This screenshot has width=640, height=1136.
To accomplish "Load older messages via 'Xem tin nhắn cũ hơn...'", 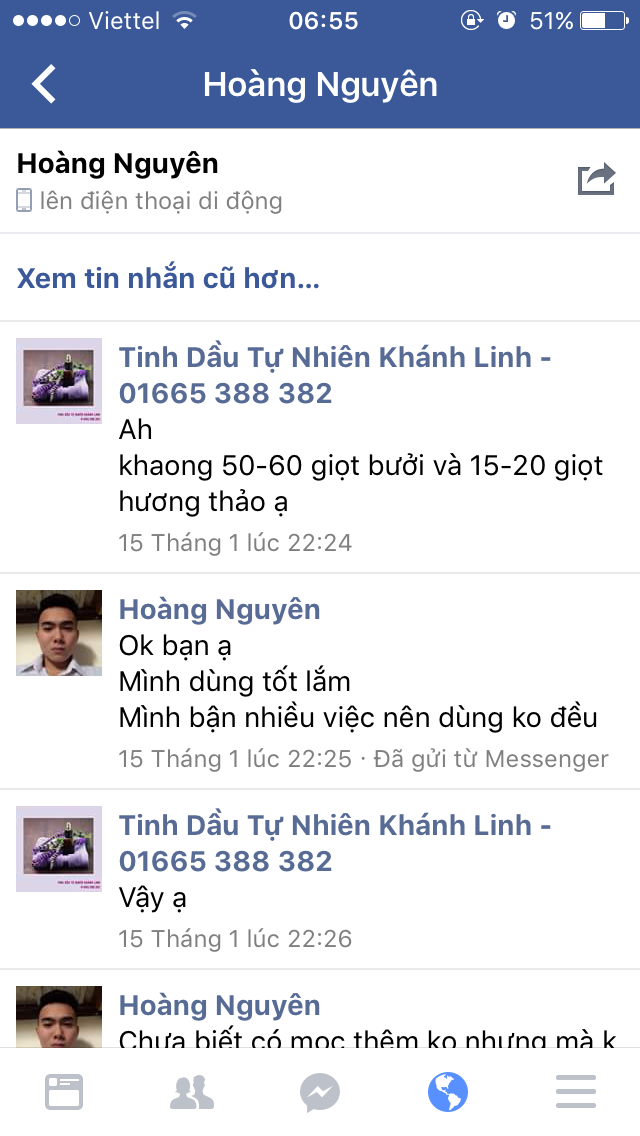I will (x=168, y=278).
